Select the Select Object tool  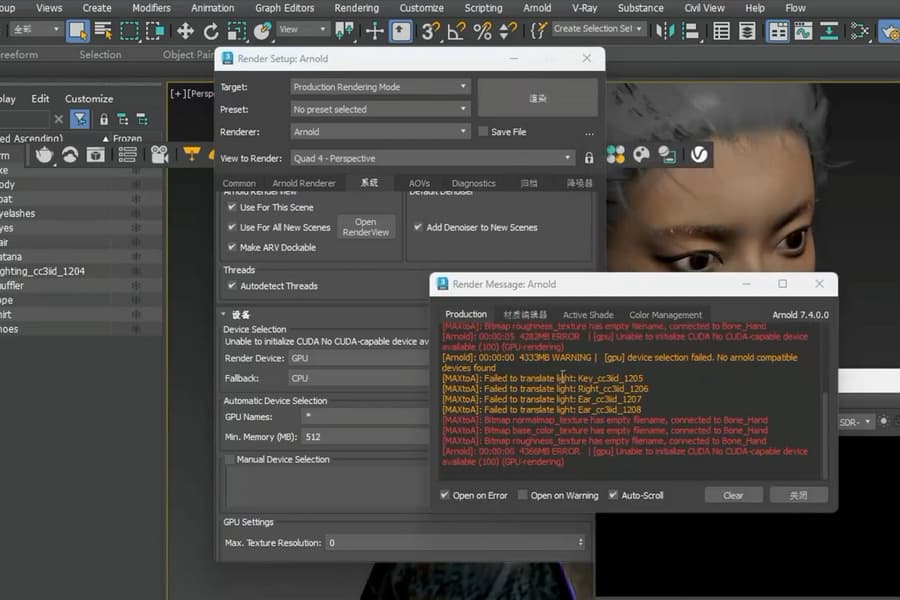(x=78, y=30)
